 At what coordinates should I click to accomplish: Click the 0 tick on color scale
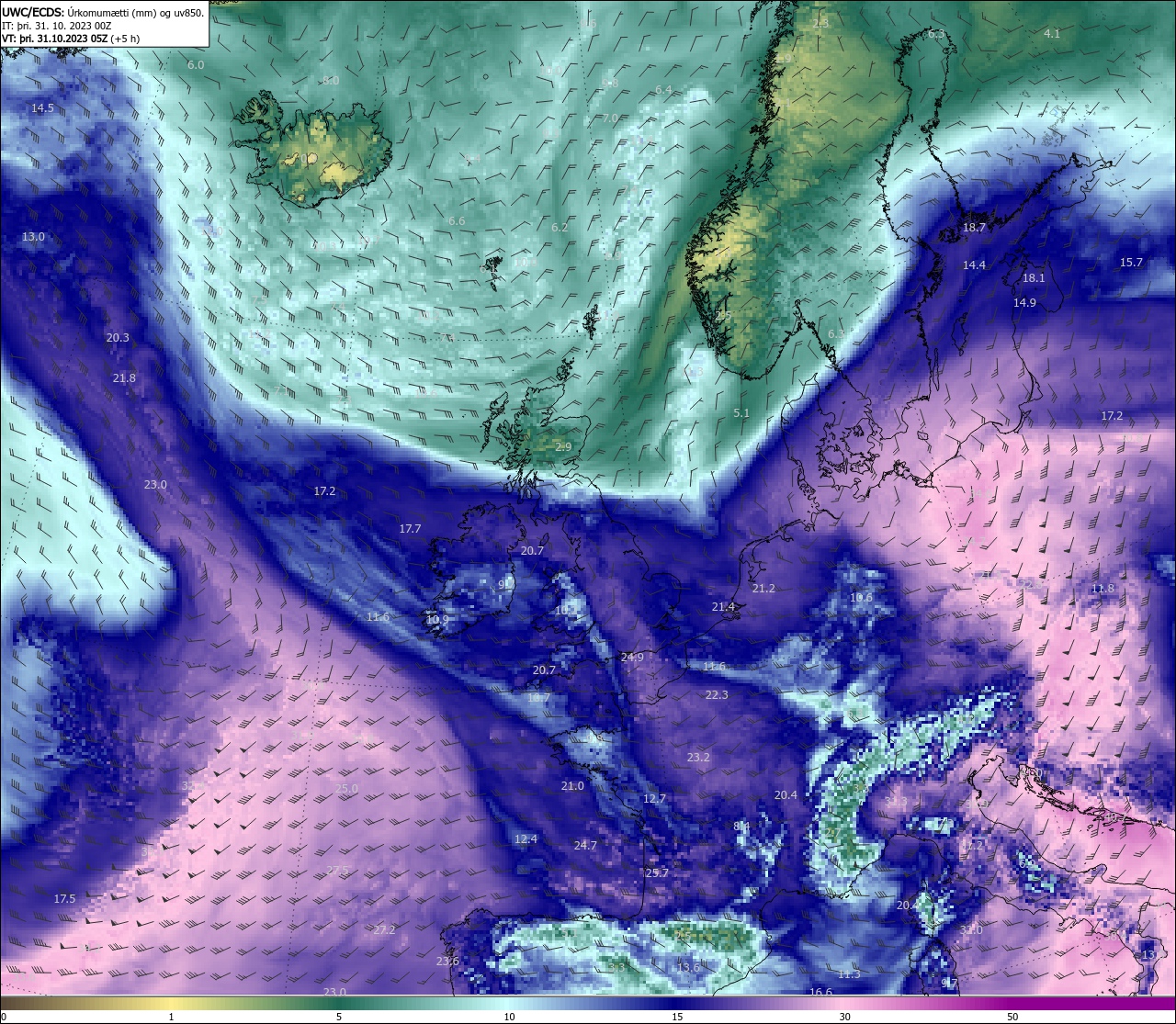[x=4, y=1017]
